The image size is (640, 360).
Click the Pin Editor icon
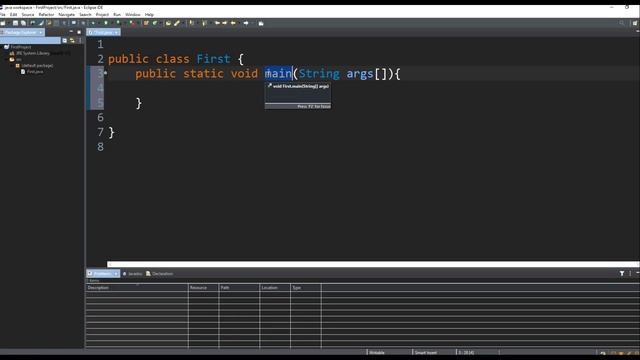[x=261, y=23]
